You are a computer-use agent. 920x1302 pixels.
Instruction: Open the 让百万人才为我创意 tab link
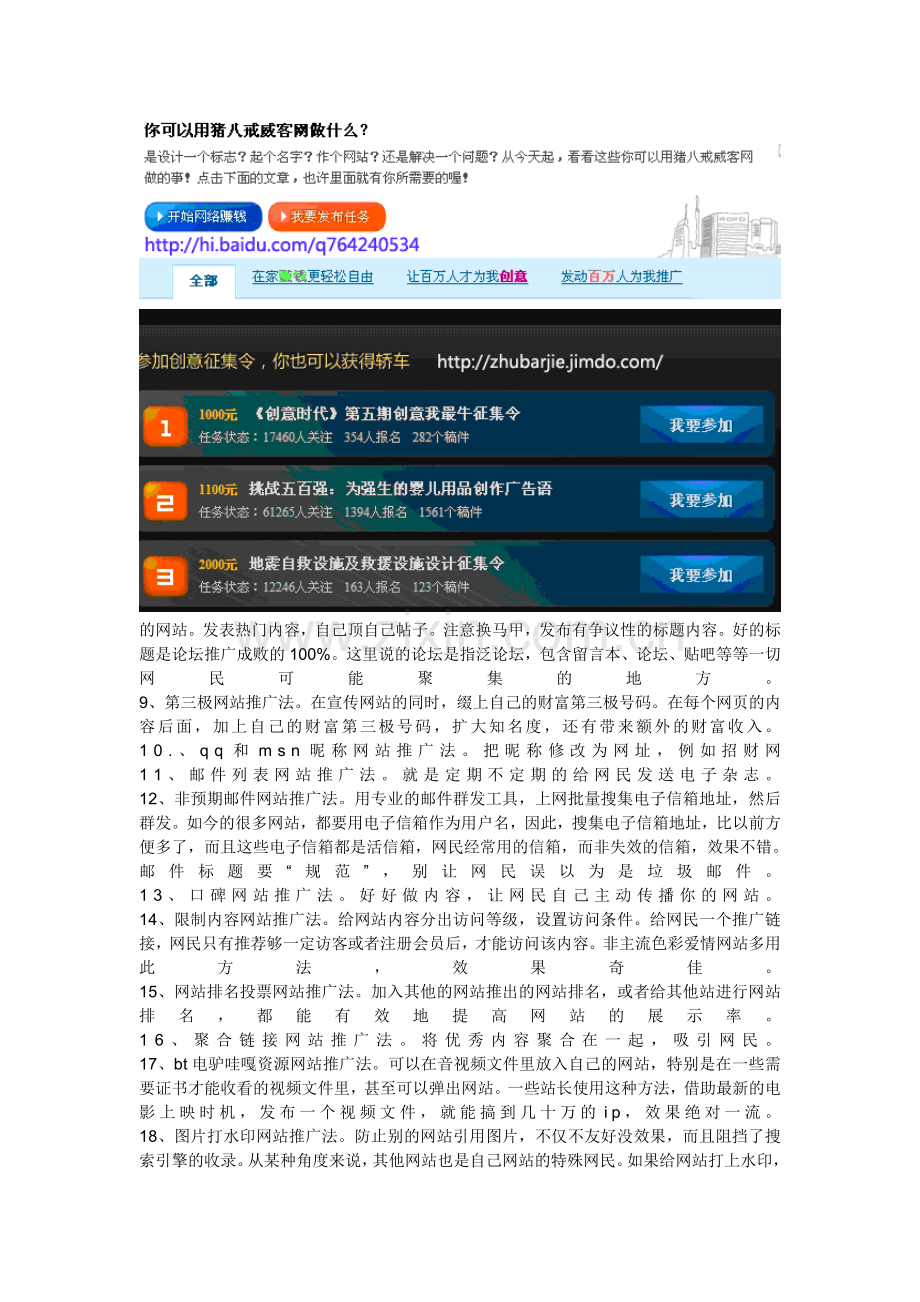click(467, 277)
